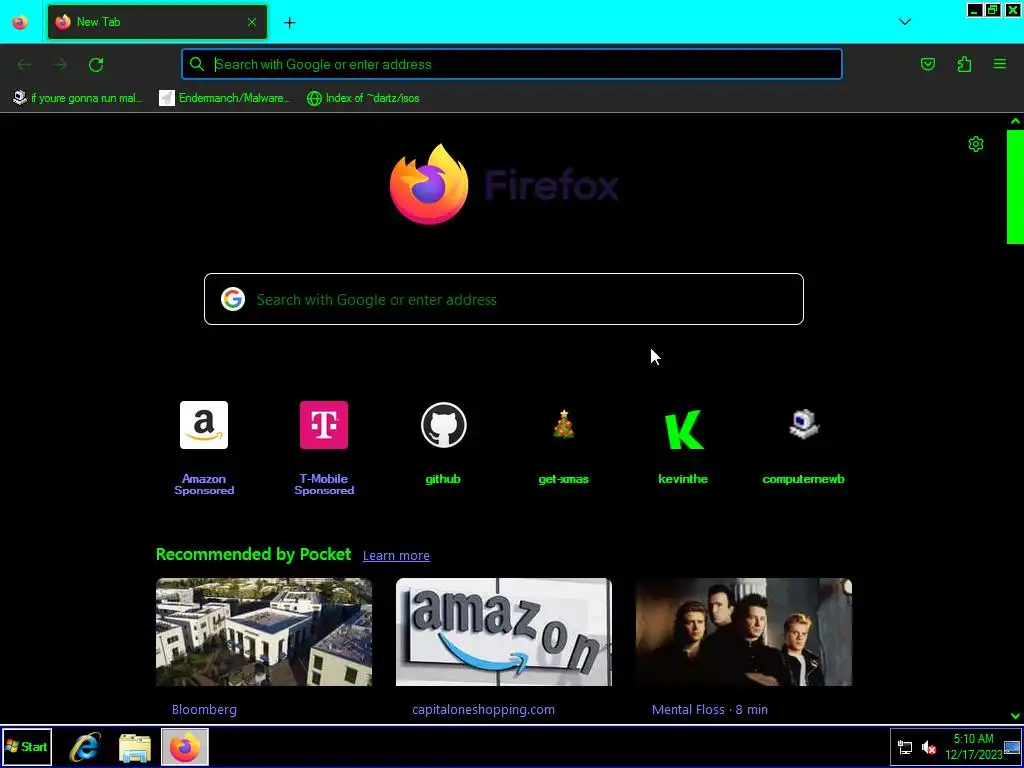This screenshot has height=768, width=1024.
Task: Click capitaloneshopping.com source label
Action: point(483,709)
